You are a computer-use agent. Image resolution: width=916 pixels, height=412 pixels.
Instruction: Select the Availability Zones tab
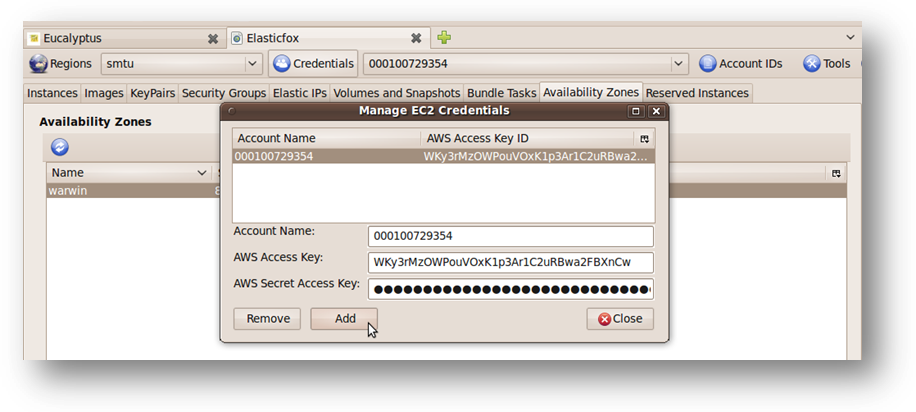point(591,92)
